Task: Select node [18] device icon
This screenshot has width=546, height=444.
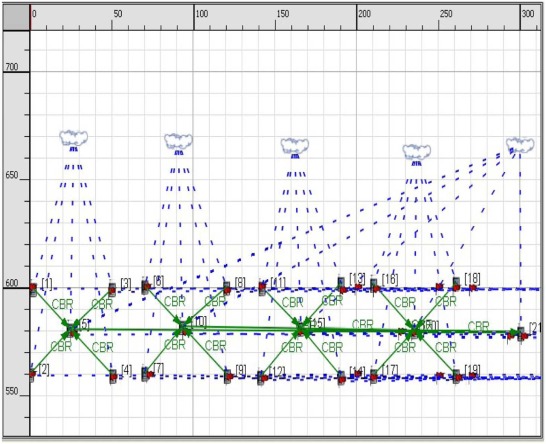Action: coord(456,285)
